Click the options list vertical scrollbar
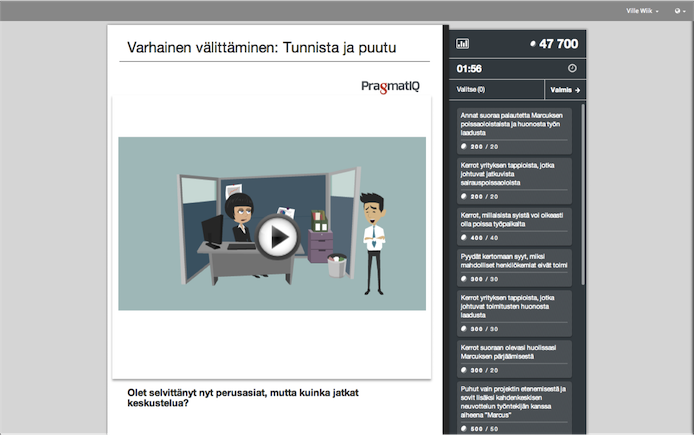The width and height of the screenshot is (694, 435). (x=581, y=200)
